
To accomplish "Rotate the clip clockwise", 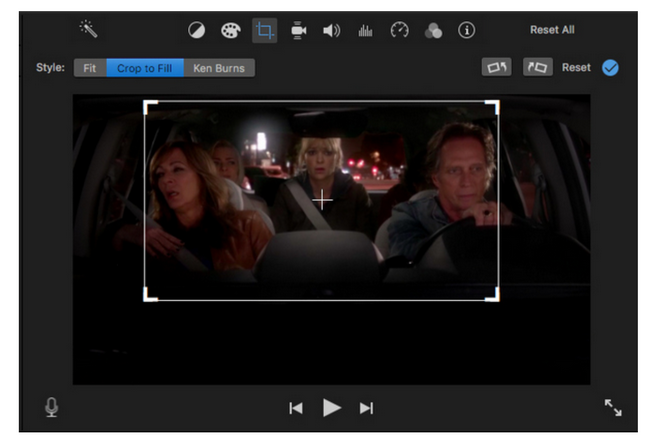I will point(536,68).
